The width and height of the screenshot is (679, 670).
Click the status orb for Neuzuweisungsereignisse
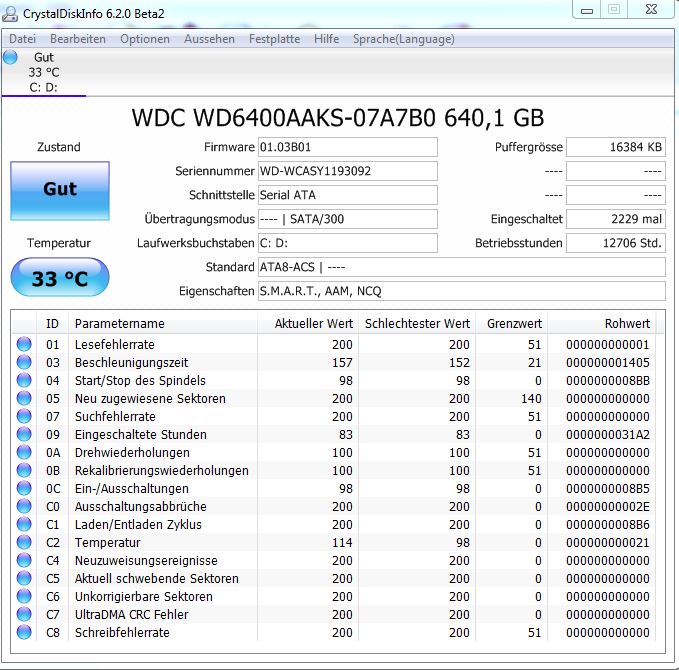24,560
